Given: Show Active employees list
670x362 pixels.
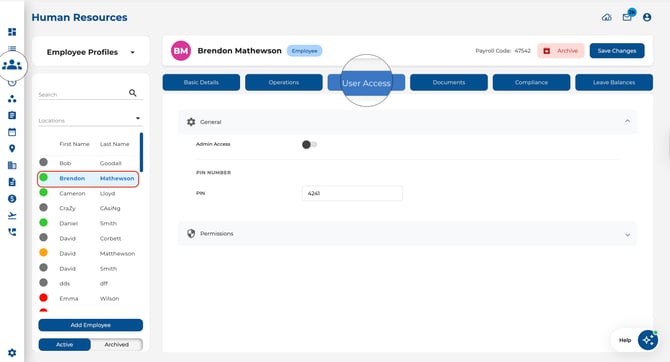Looking at the screenshot, I should 65,344.
